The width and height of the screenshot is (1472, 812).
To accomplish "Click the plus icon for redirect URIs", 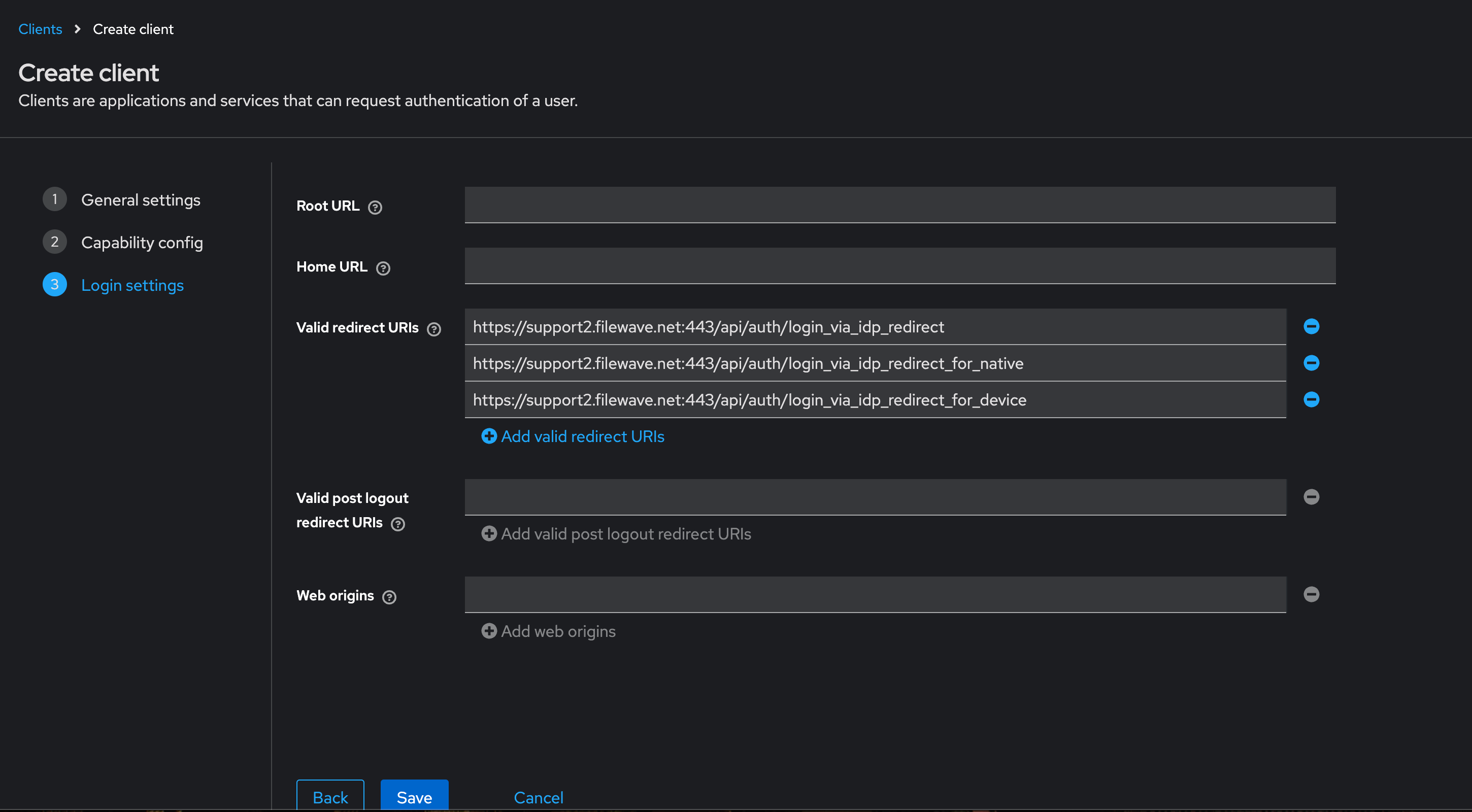I will click(489, 436).
